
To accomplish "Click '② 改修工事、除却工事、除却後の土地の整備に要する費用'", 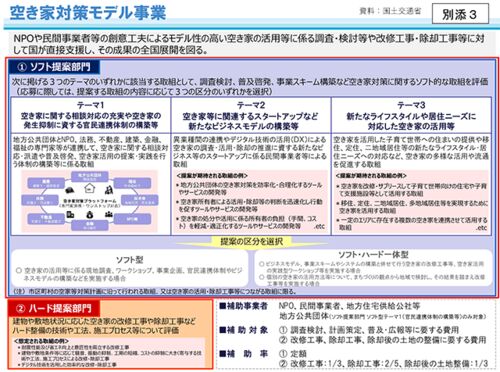I will click(x=382, y=340).
